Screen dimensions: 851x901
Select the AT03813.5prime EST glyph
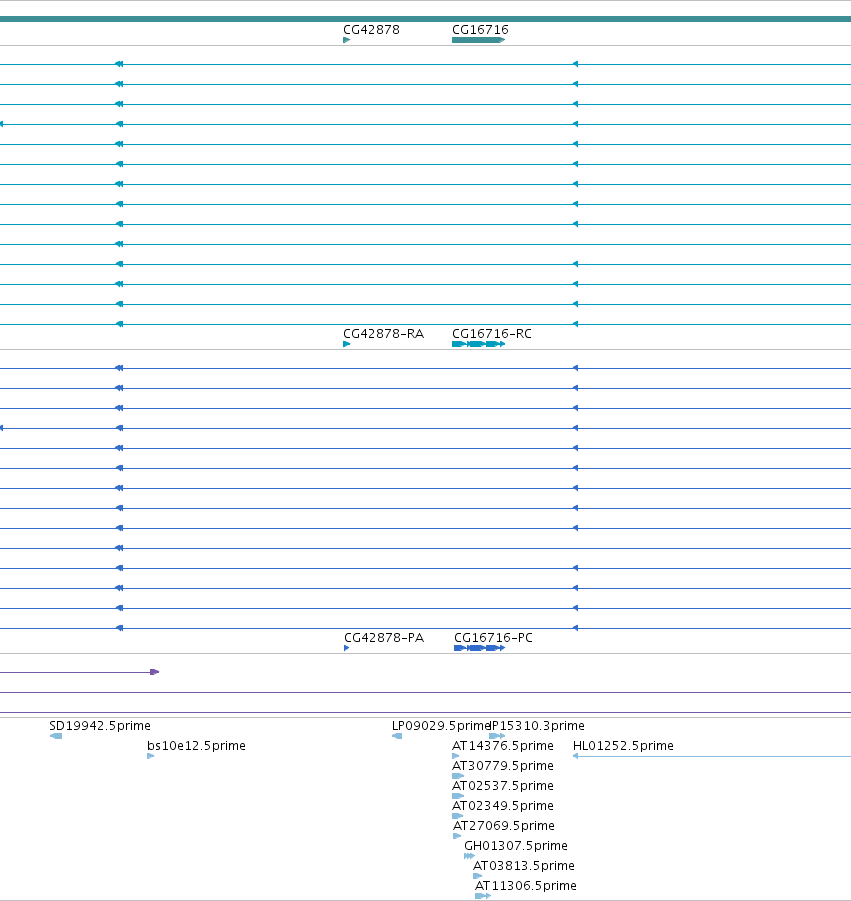478,876
